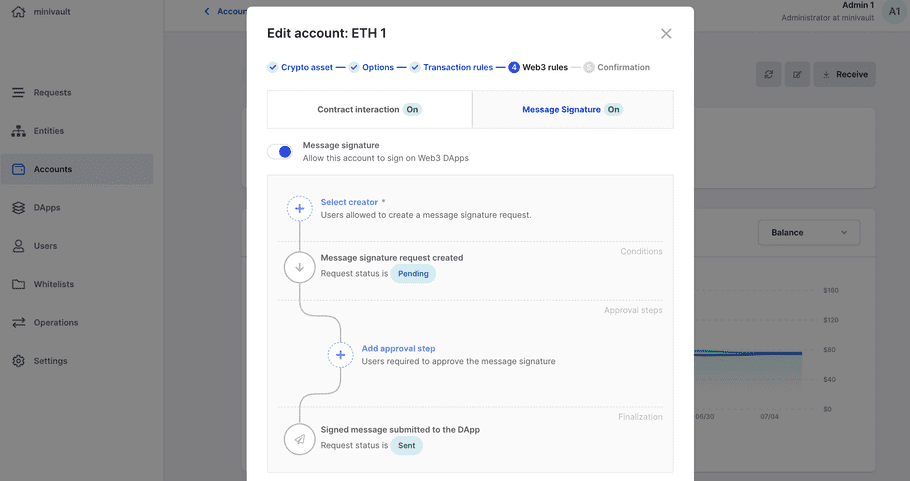Close the Edit account dialog
Viewport: 910px width, 481px height.
(x=666, y=34)
